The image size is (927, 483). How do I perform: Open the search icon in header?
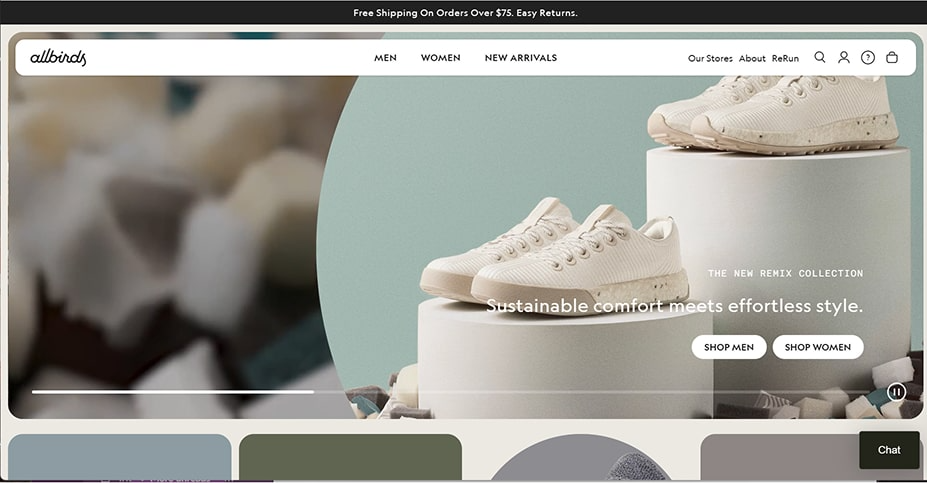click(x=819, y=57)
